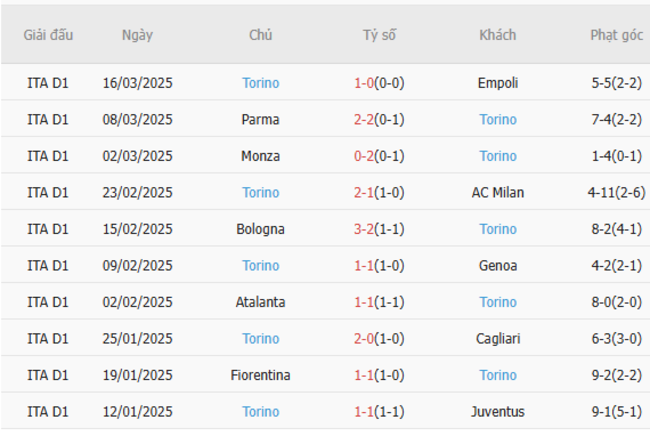Open the 2-2 score of Parma match
The height and width of the screenshot is (436, 650).
(364, 119)
